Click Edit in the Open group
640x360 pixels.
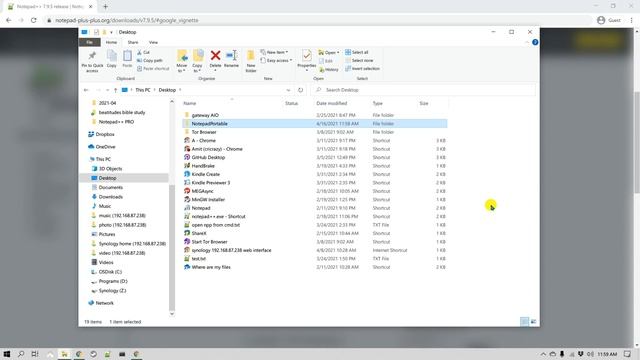click(326, 61)
